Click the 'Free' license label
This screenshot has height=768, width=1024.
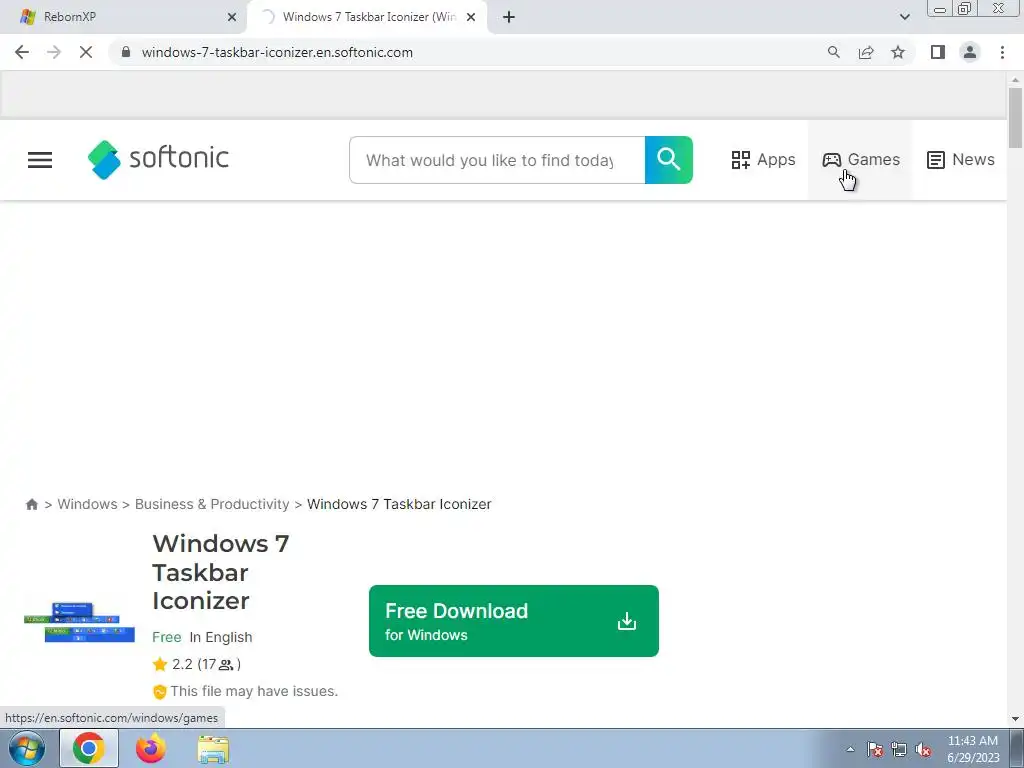(x=167, y=637)
